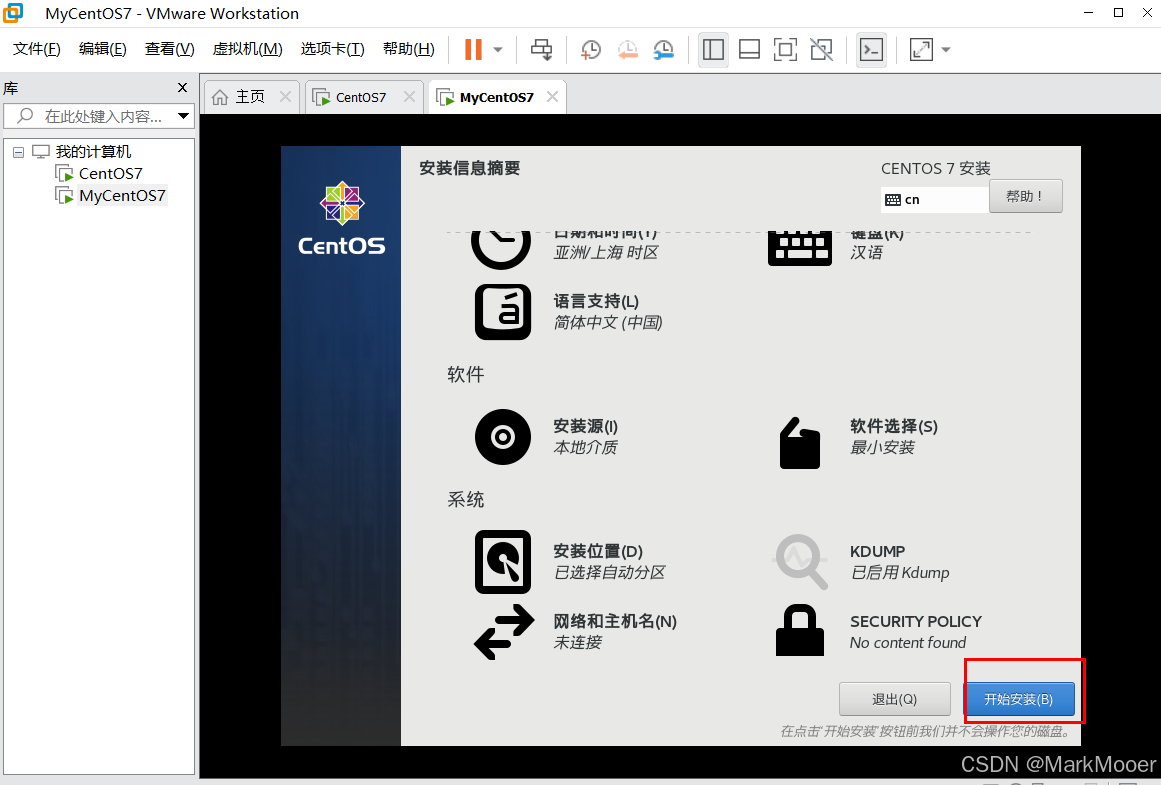This screenshot has width=1161, height=785.
Task: Open 软件选择(S) package icon
Action: coord(800,443)
